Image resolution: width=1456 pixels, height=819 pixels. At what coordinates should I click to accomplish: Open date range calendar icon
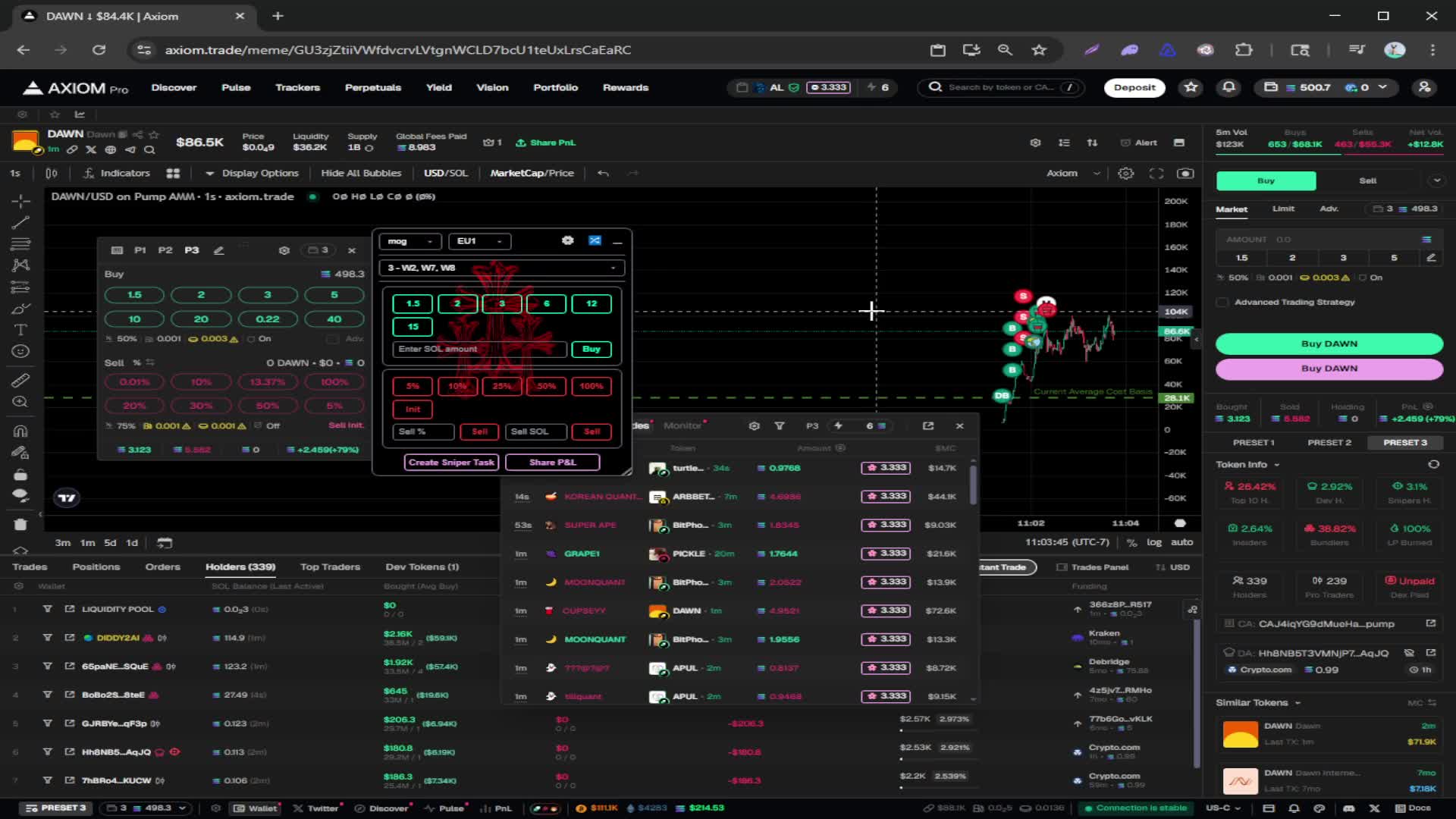point(165,543)
